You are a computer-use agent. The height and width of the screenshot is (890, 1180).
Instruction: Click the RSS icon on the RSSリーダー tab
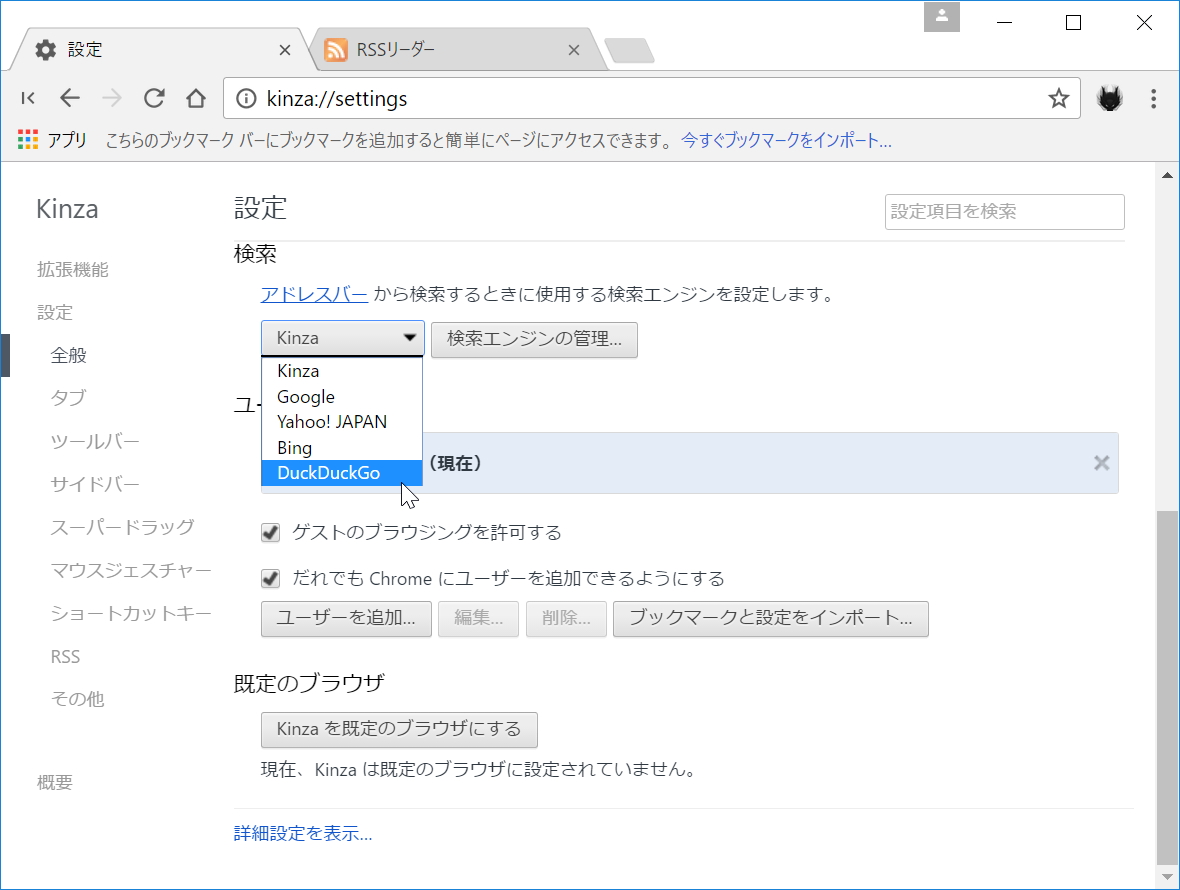coord(336,48)
